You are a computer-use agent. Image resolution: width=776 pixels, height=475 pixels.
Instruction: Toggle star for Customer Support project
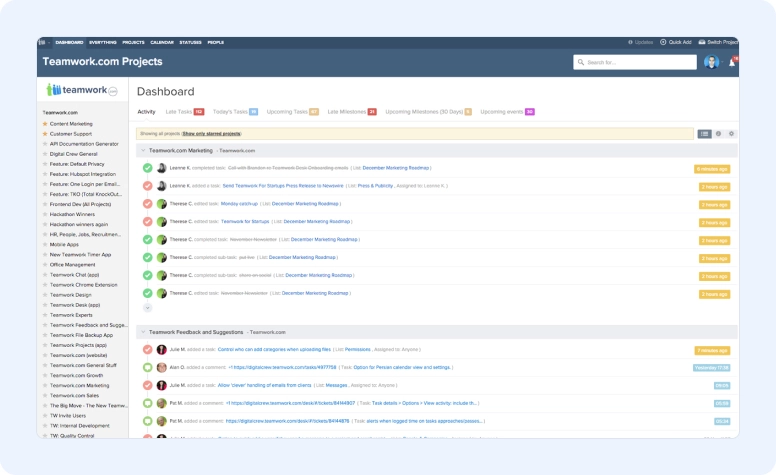(45, 134)
